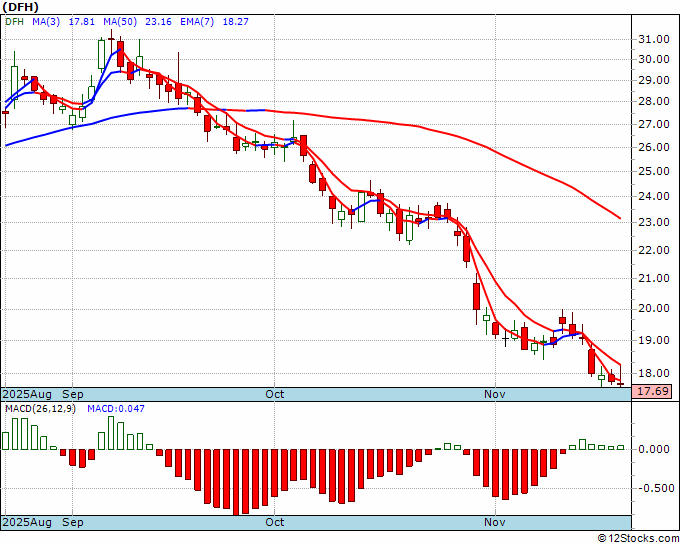680x546 pixels.
Task: Click Sep on the MACD date axis
Action: click(73, 522)
